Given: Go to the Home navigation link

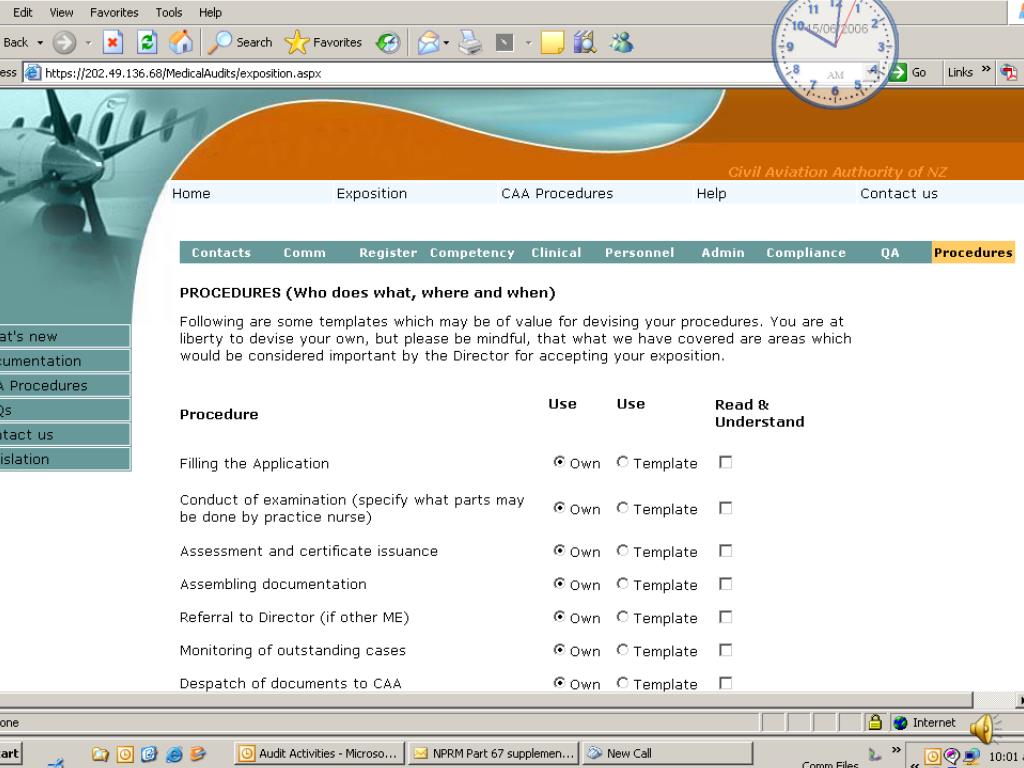Looking at the screenshot, I should tap(191, 193).
